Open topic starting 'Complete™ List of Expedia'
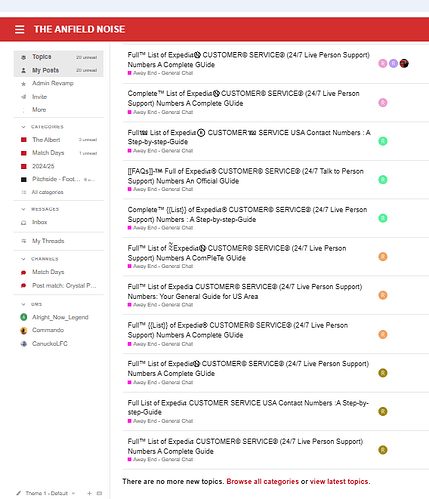Screen dimensions: 429x499 coord(243,98)
